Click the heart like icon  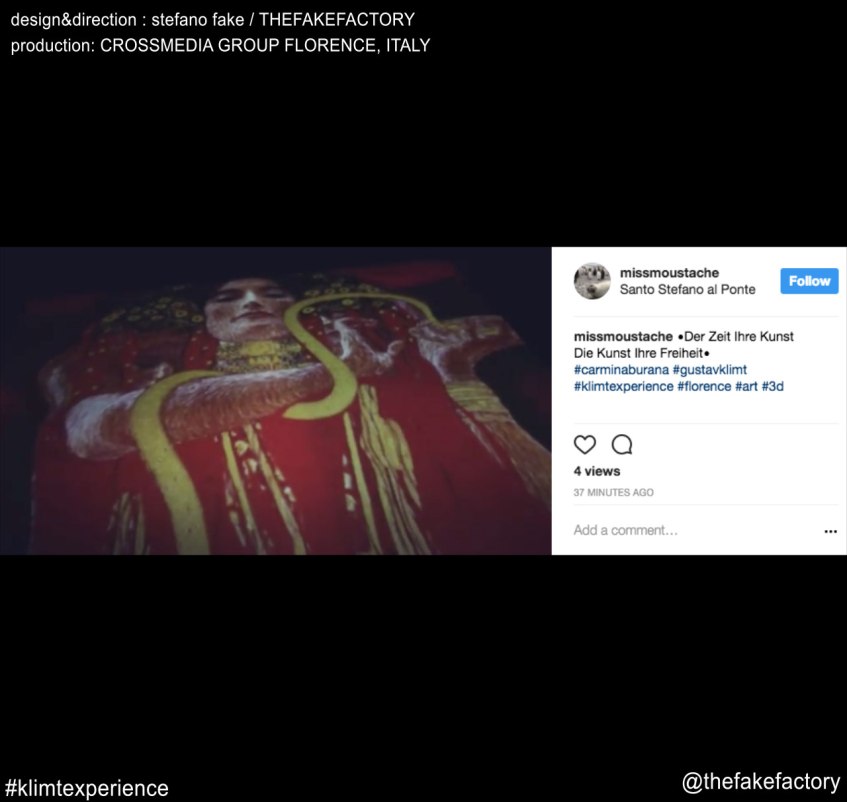coord(584,444)
